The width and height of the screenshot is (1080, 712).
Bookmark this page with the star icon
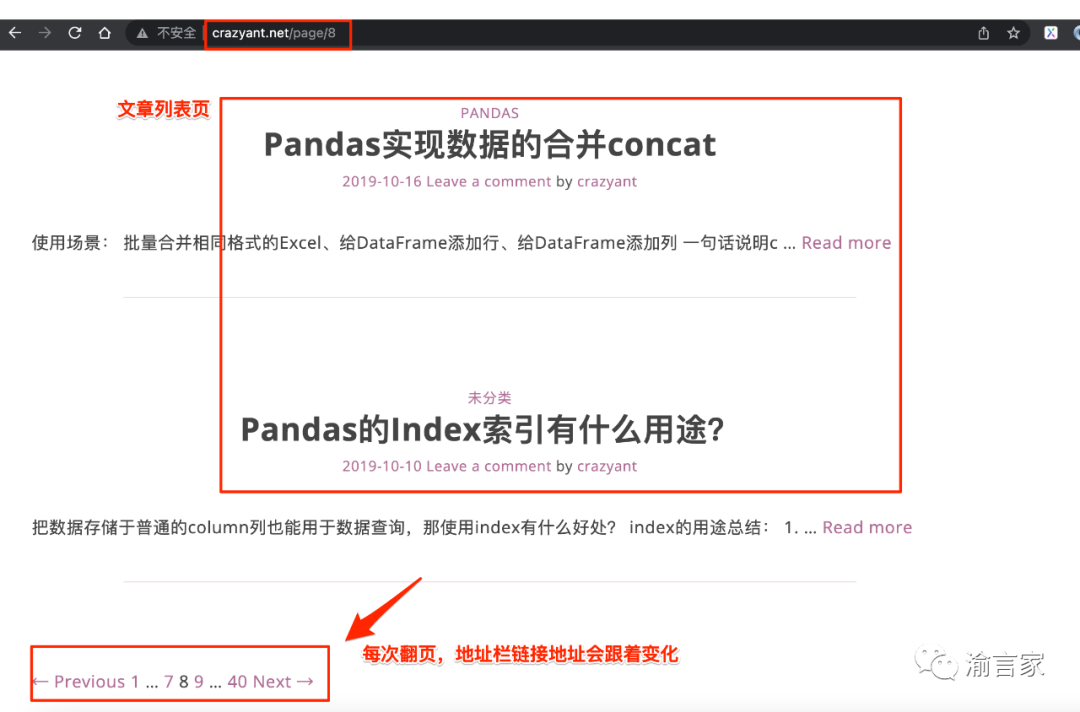[1013, 32]
